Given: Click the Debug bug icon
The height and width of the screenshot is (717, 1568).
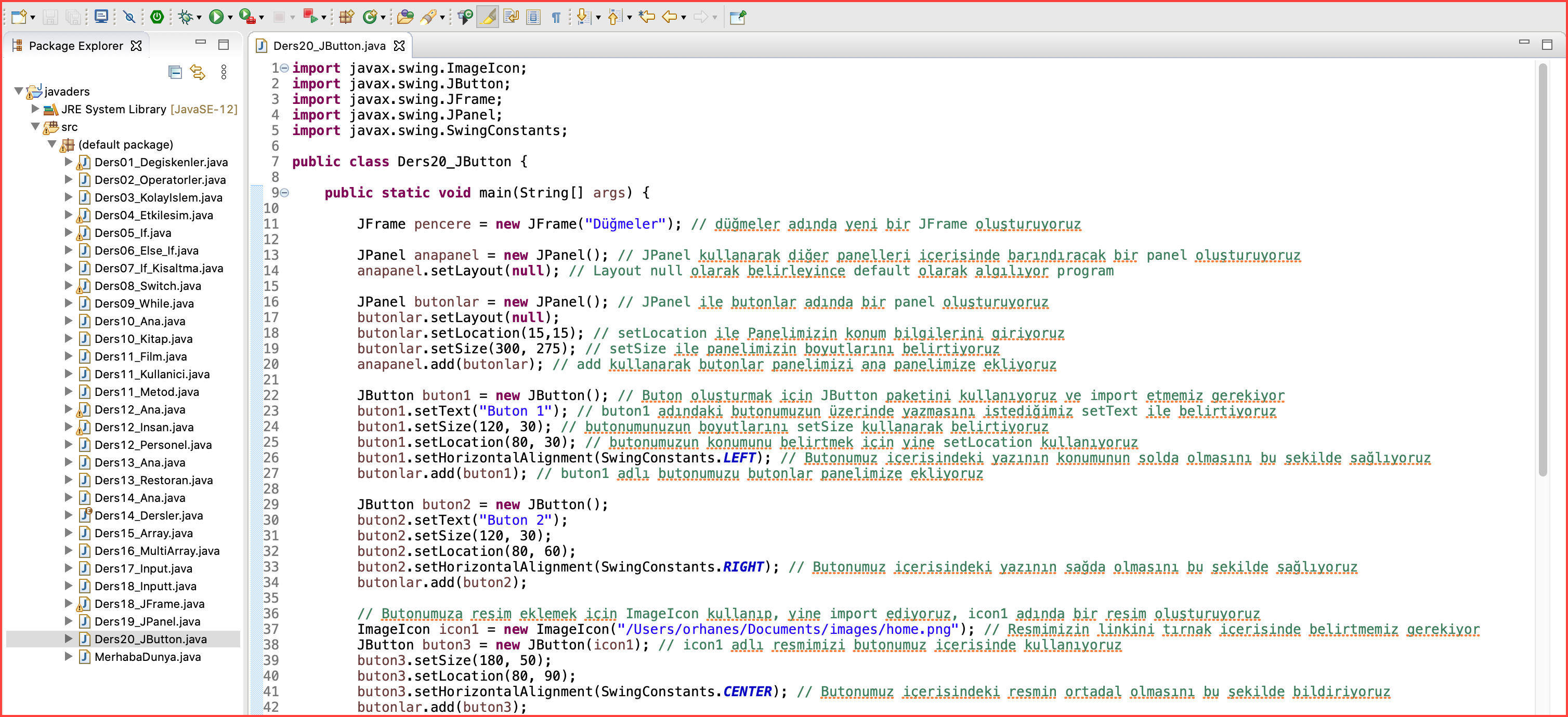Looking at the screenshot, I should pos(185,17).
